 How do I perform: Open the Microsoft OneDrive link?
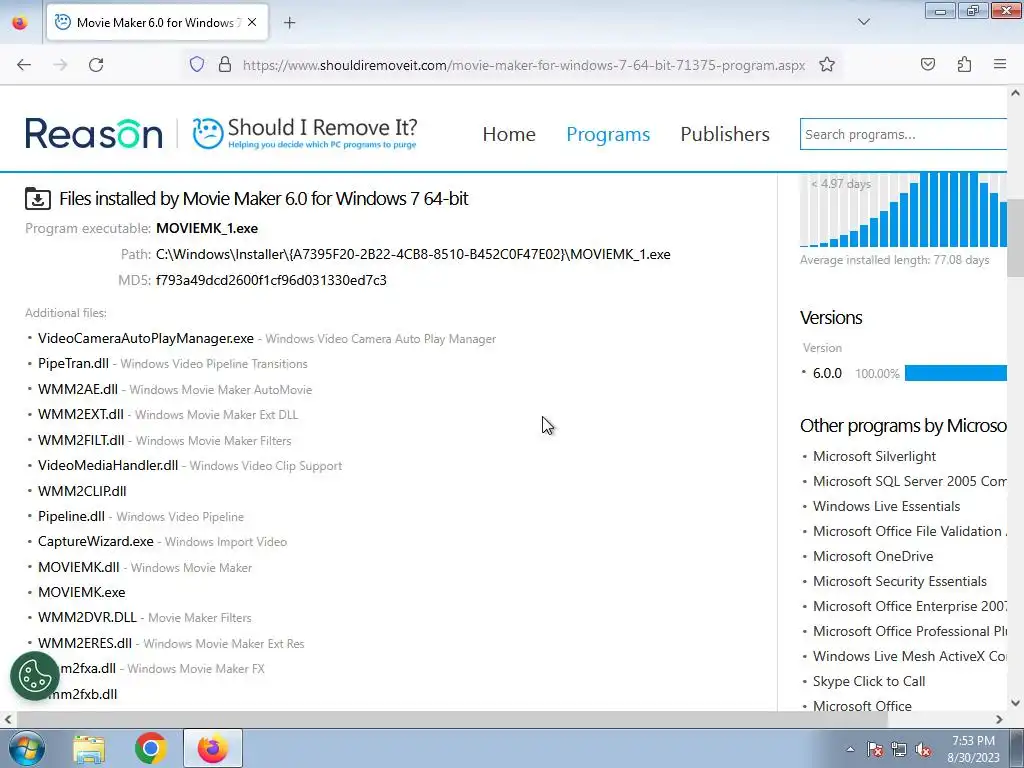[x=873, y=556]
